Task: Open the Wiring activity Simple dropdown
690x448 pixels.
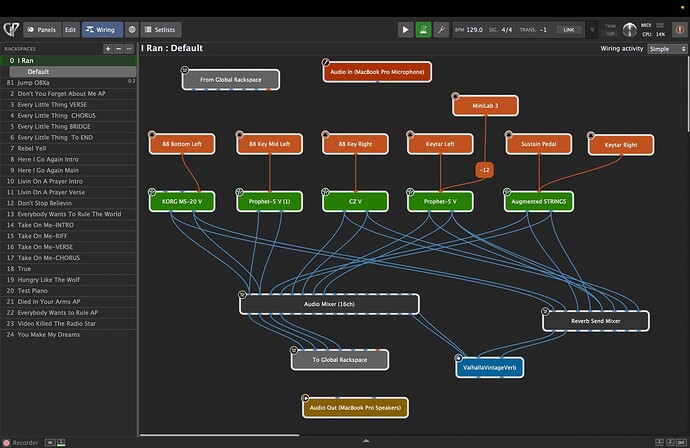Action: tap(668, 49)
